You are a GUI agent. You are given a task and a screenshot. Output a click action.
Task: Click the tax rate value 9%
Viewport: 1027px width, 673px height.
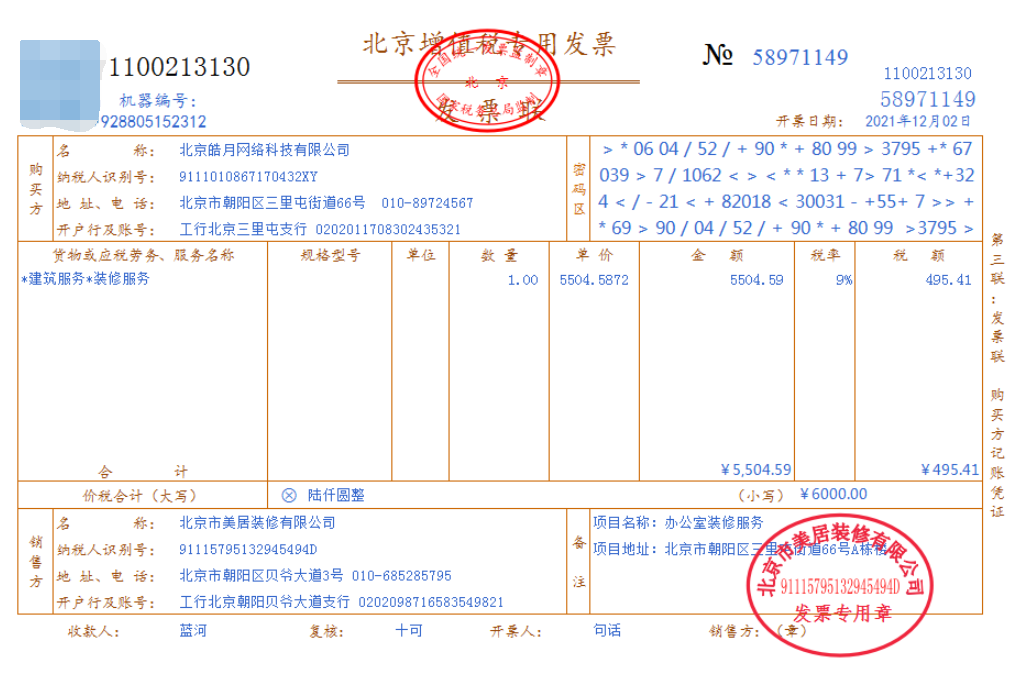pyautogui.click(x=844, y=280)
